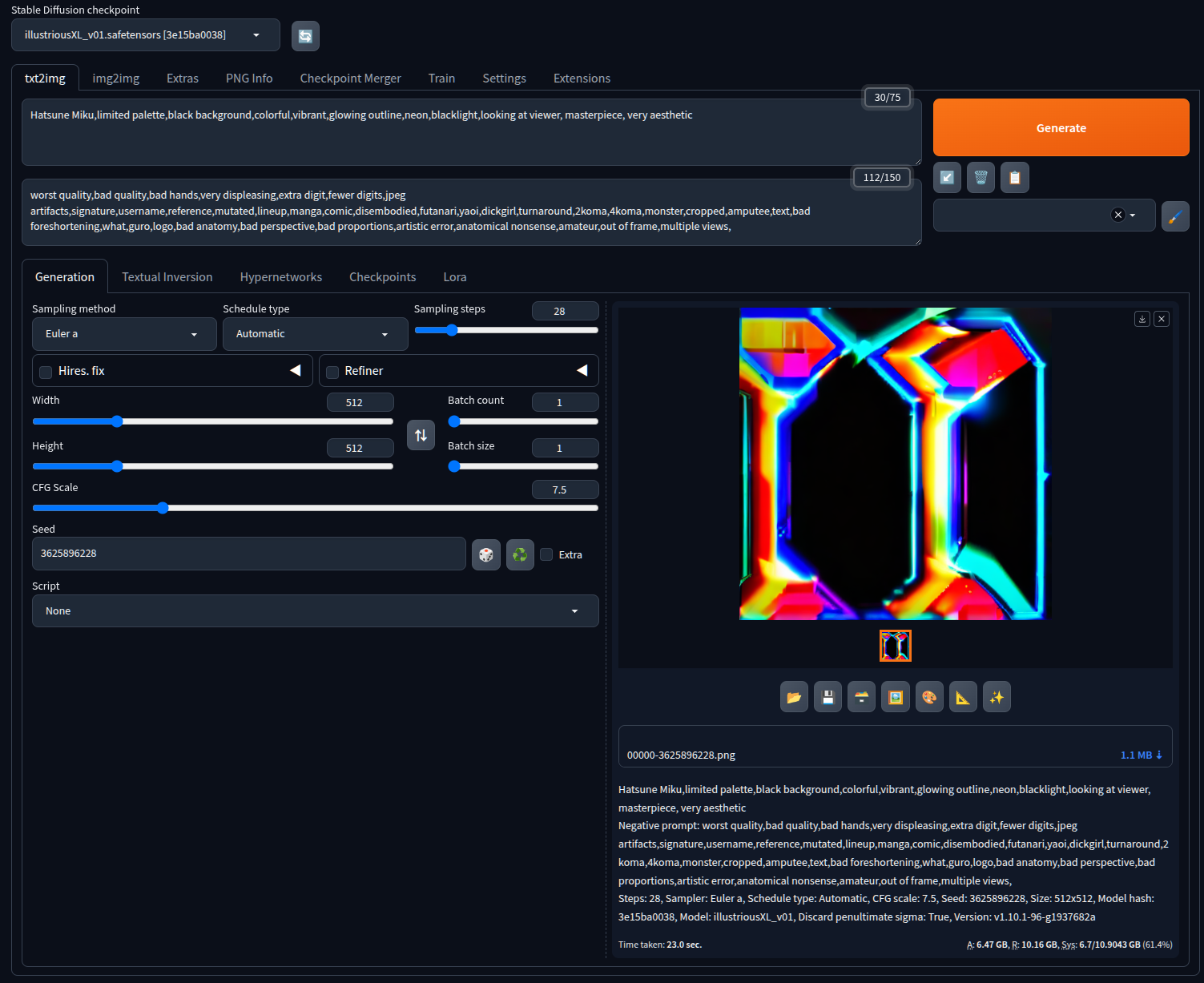Switch to the txt2img tab
1204x983 pixels.
point(45,79)
